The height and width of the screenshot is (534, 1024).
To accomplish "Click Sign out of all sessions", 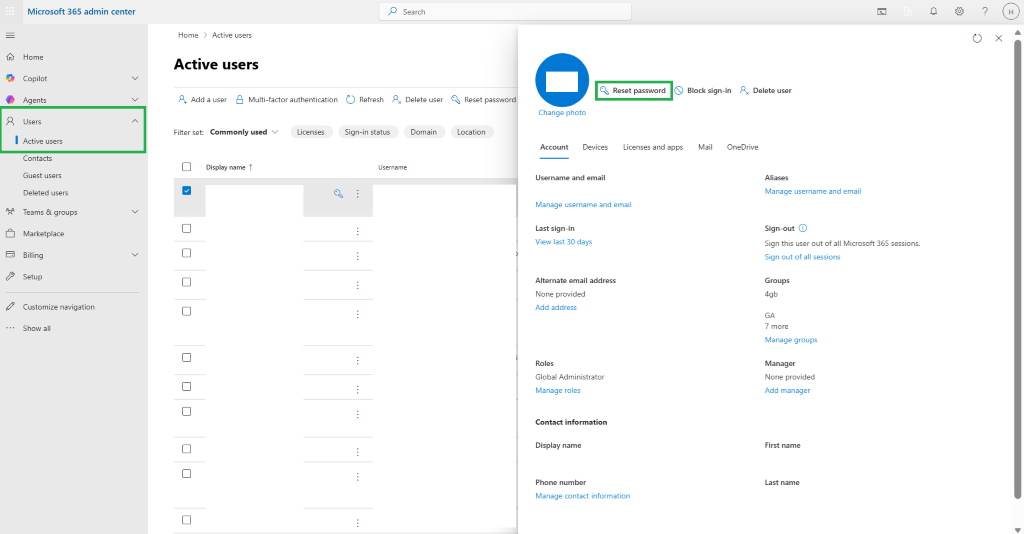I will (803, 257).
